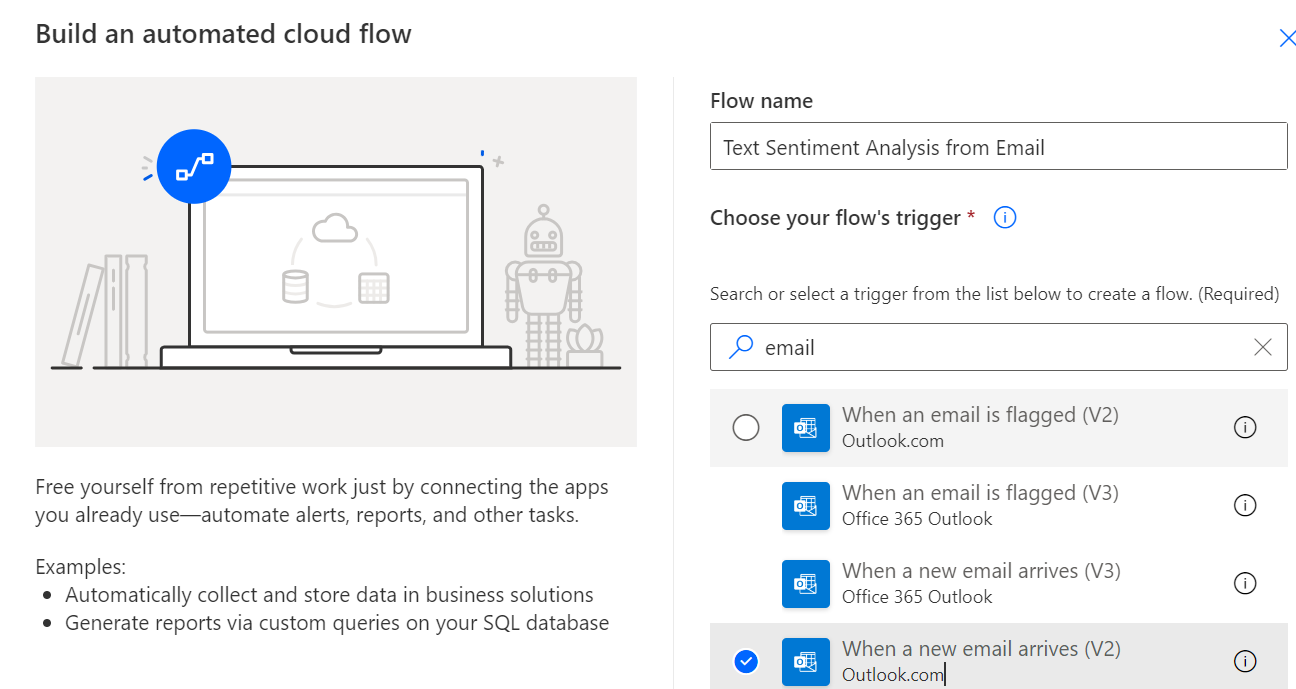
Task: Close the Build an automated cloud flow dialog
Action: pos(1287,38)
